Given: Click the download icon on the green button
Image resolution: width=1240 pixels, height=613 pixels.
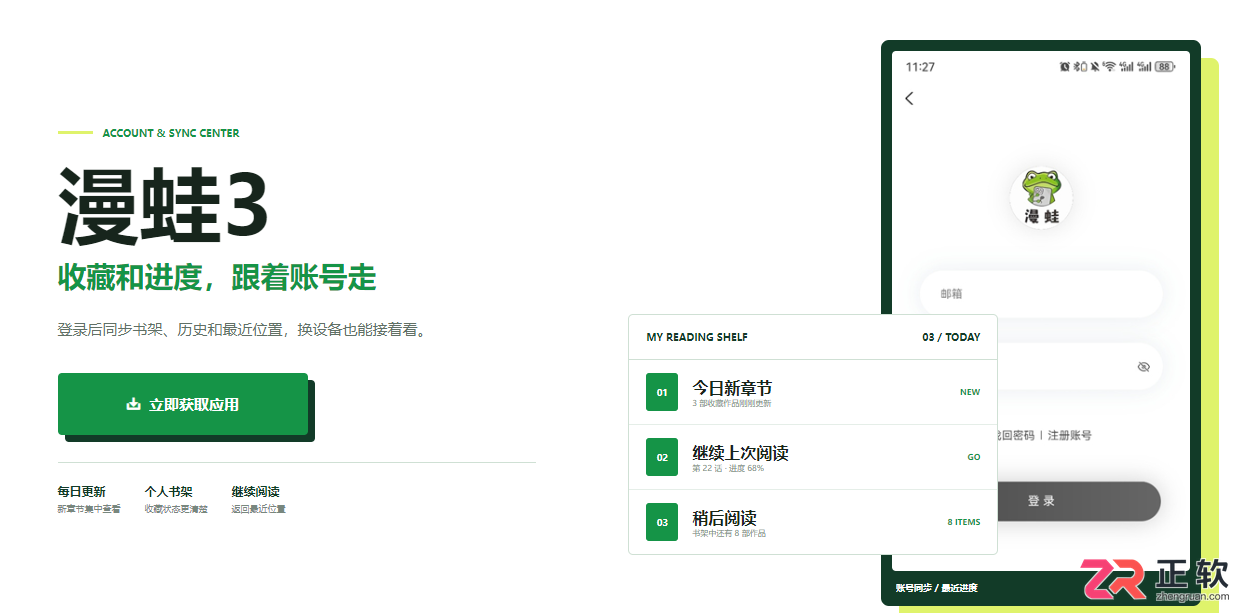Looking at the screenshot, I should point(133,405).
